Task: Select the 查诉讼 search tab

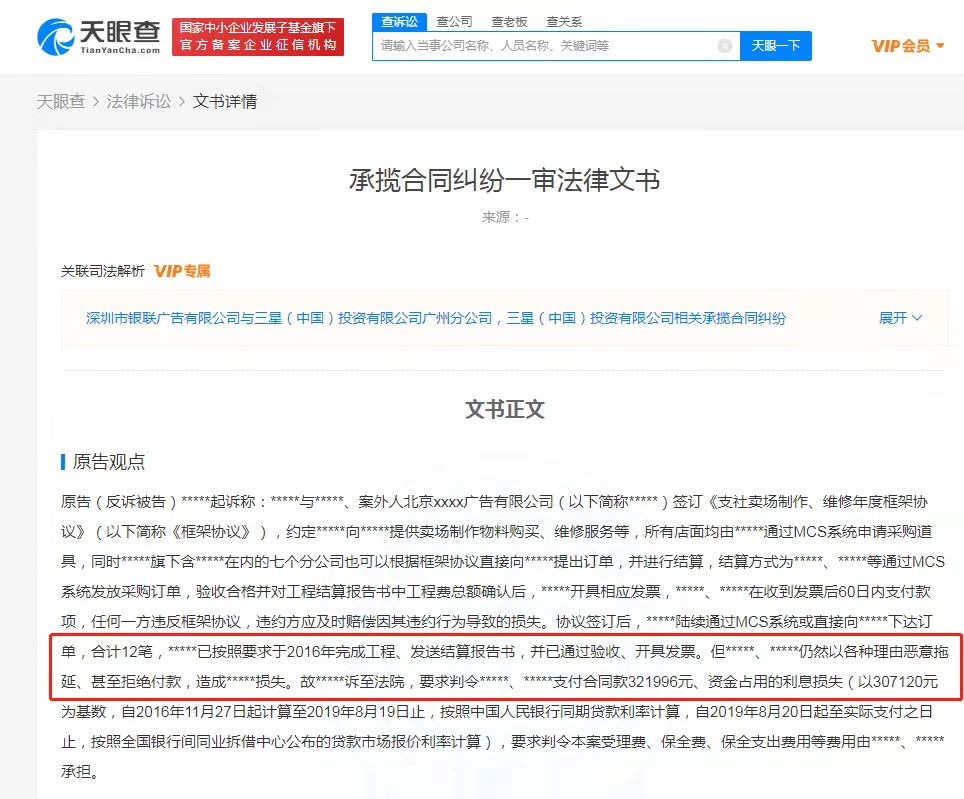Action: click(399, 22)
